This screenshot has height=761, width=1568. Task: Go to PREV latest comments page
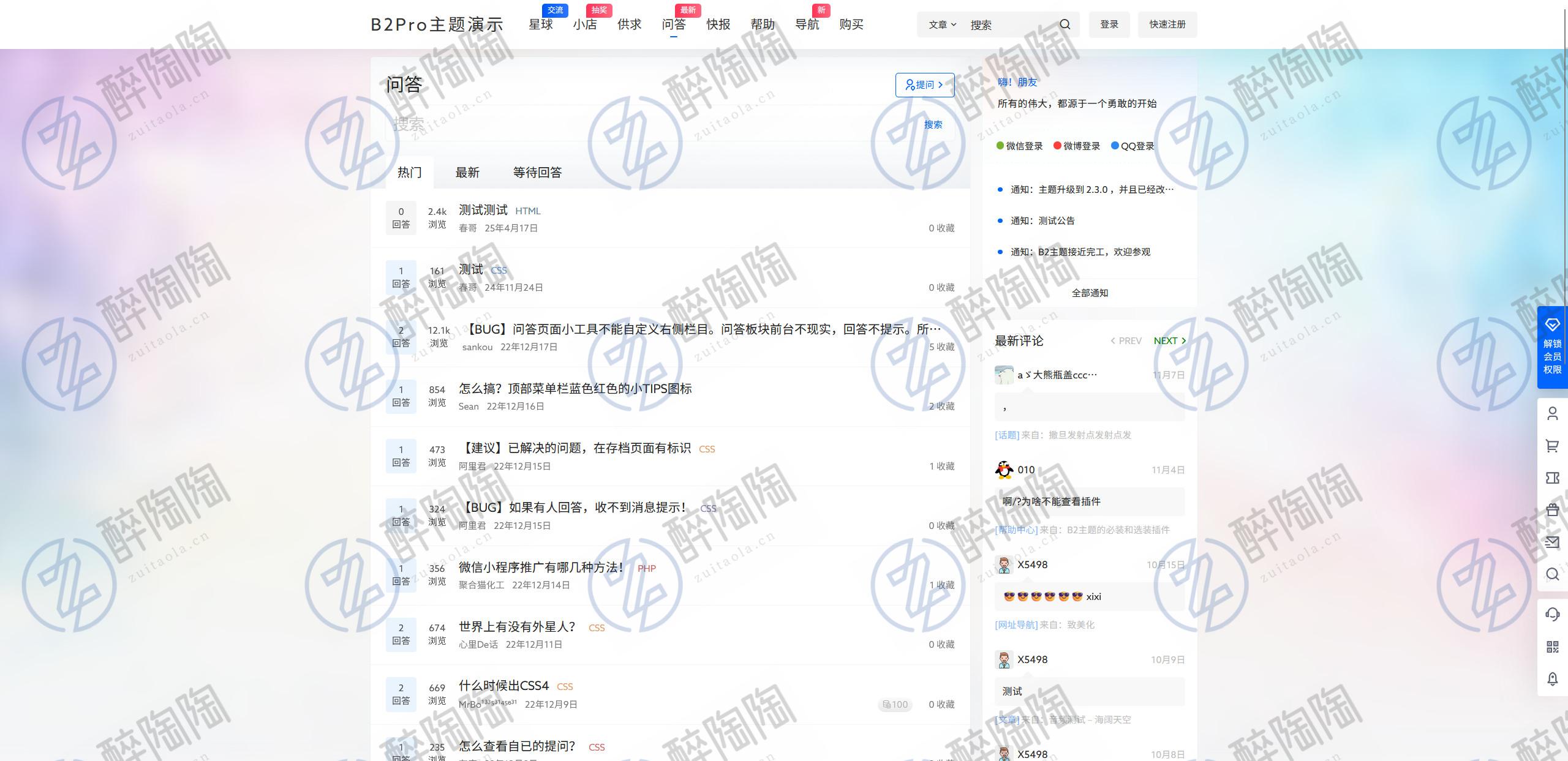pos(1126,341)
